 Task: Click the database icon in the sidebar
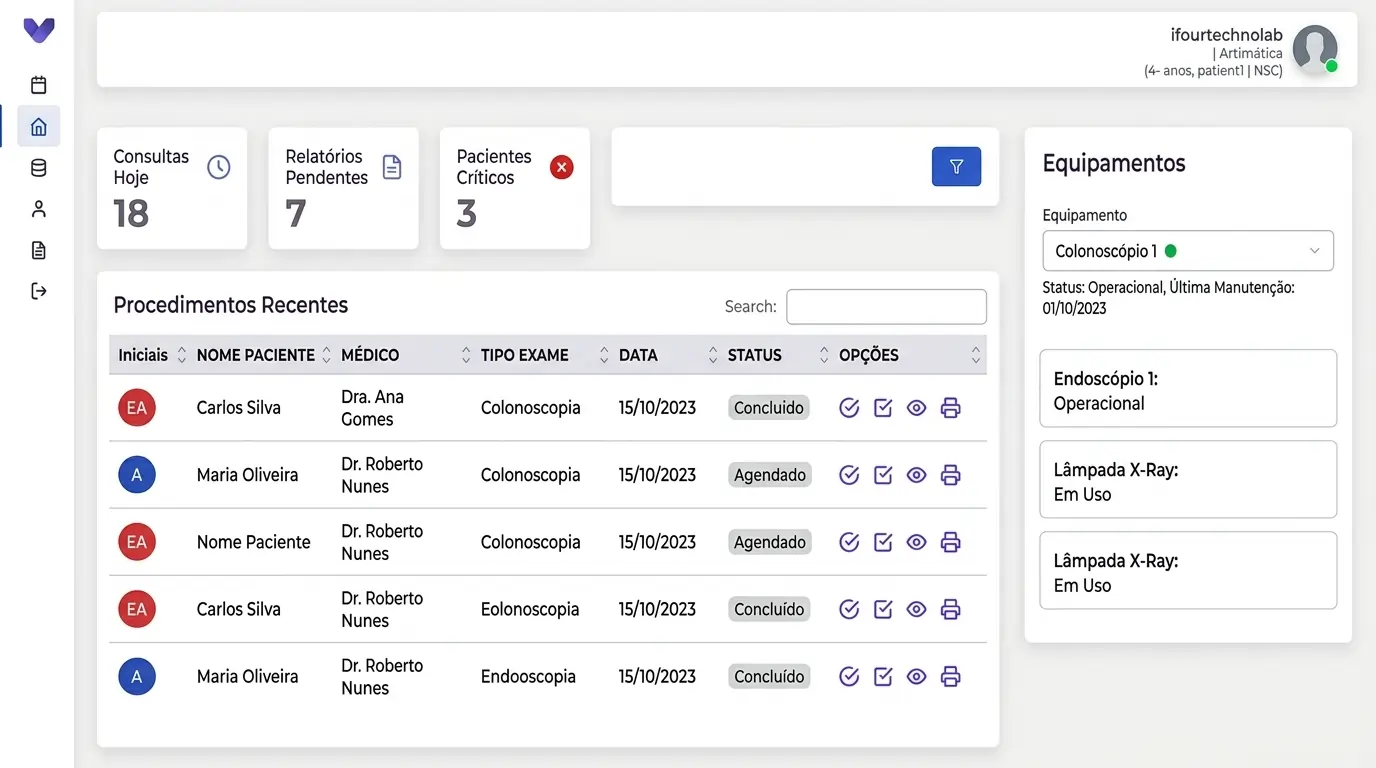click(x=39, y=168)
